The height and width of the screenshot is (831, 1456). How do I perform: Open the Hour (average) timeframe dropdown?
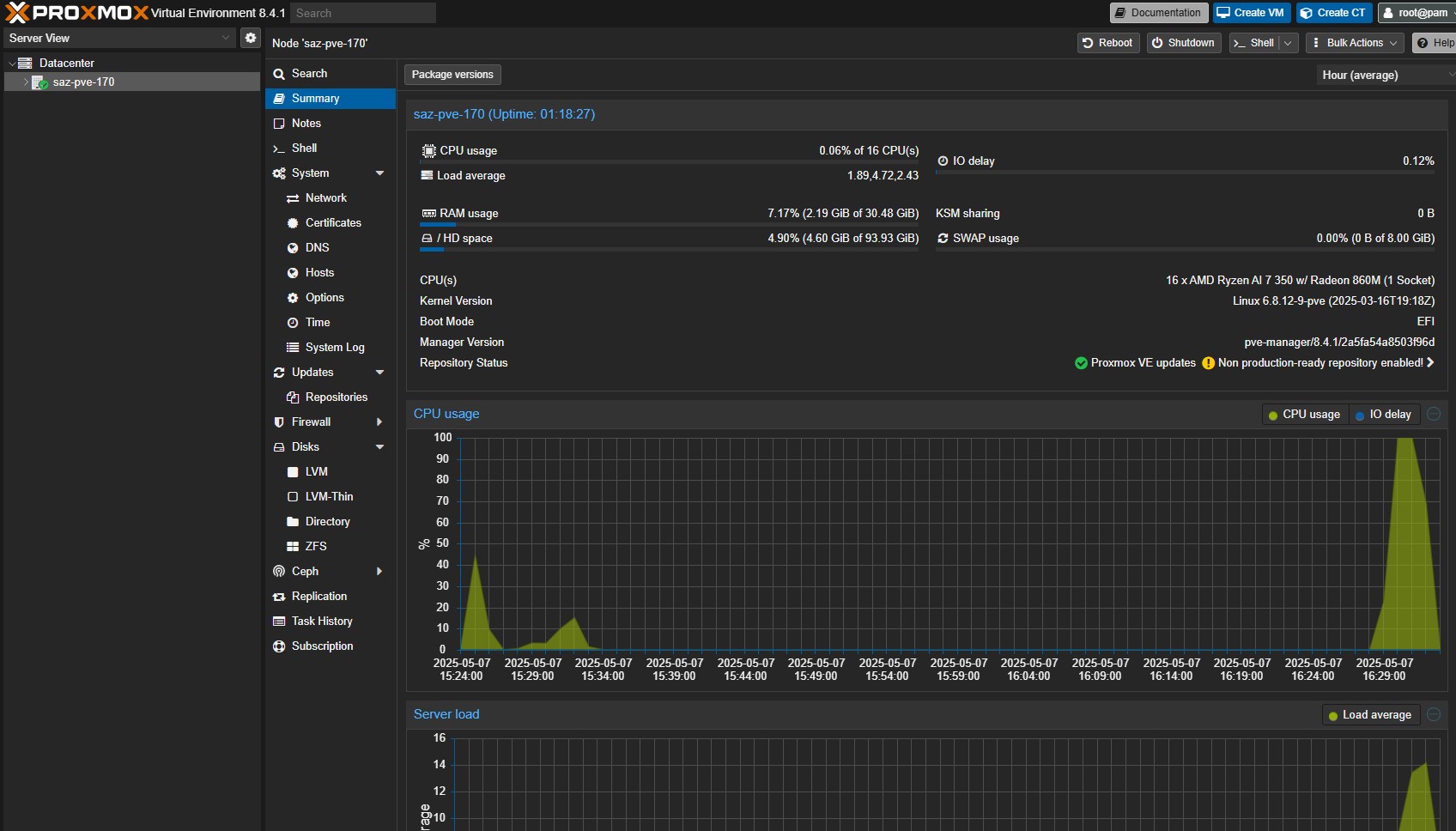click(1384, 76)
